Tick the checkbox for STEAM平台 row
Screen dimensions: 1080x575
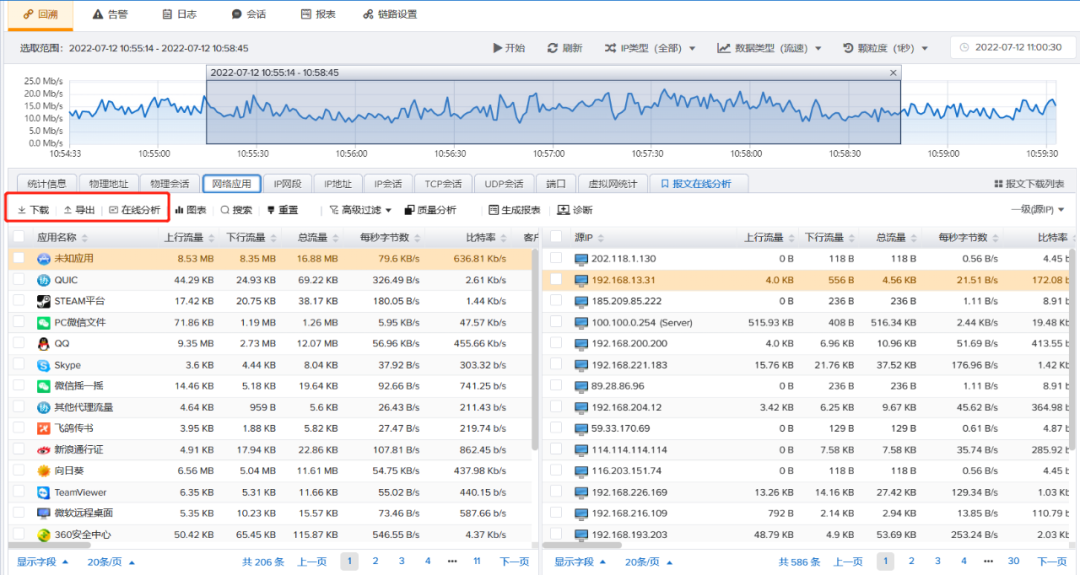pos(19,301)
